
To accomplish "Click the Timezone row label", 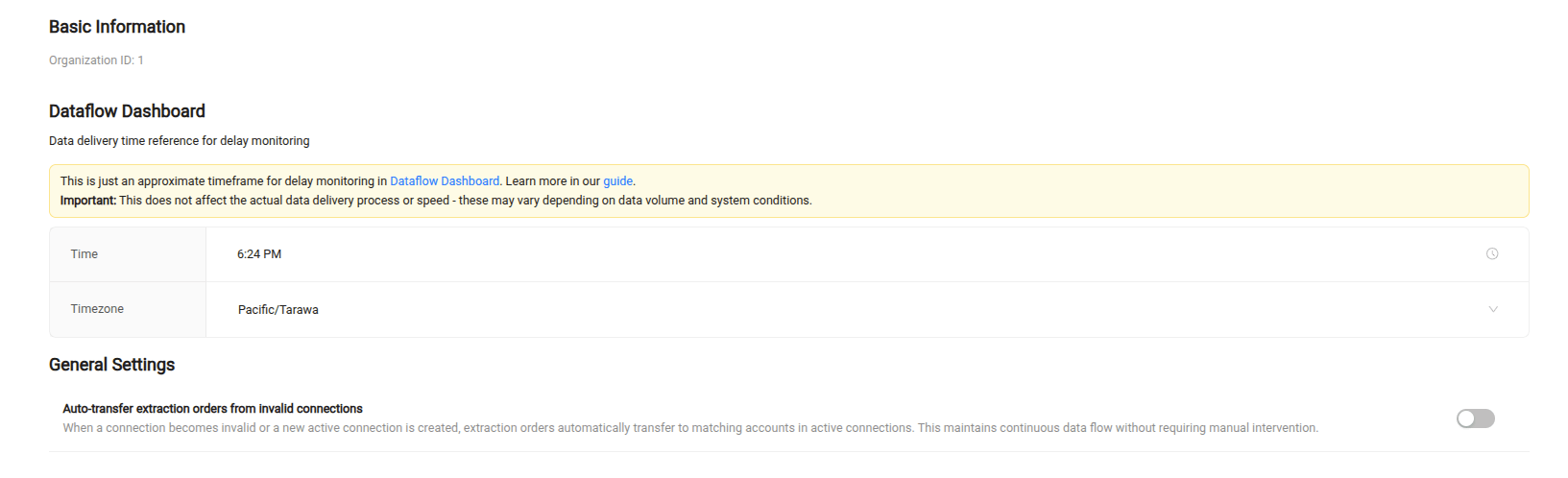I will click(97, 309).
